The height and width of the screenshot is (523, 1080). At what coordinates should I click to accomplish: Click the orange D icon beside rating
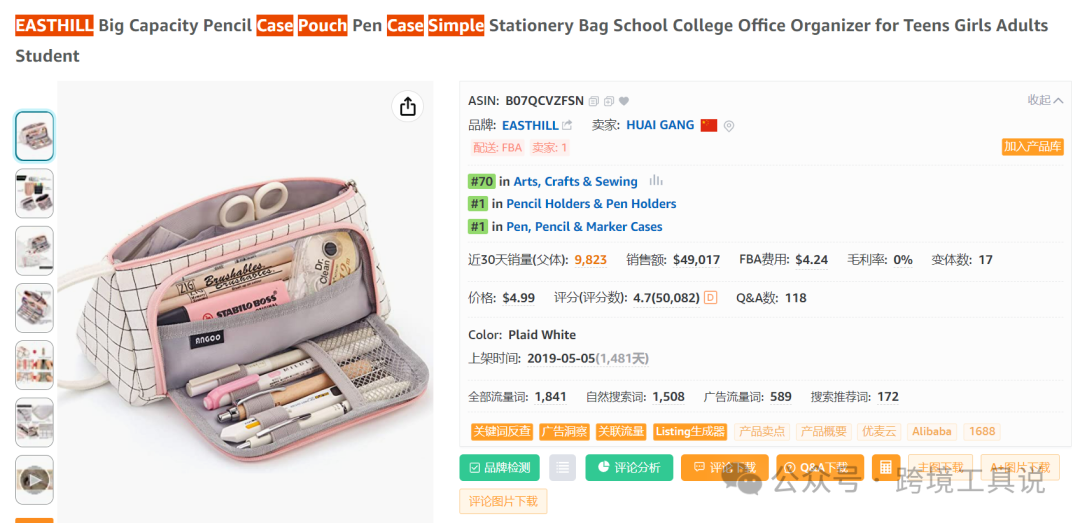pos(711,297)
